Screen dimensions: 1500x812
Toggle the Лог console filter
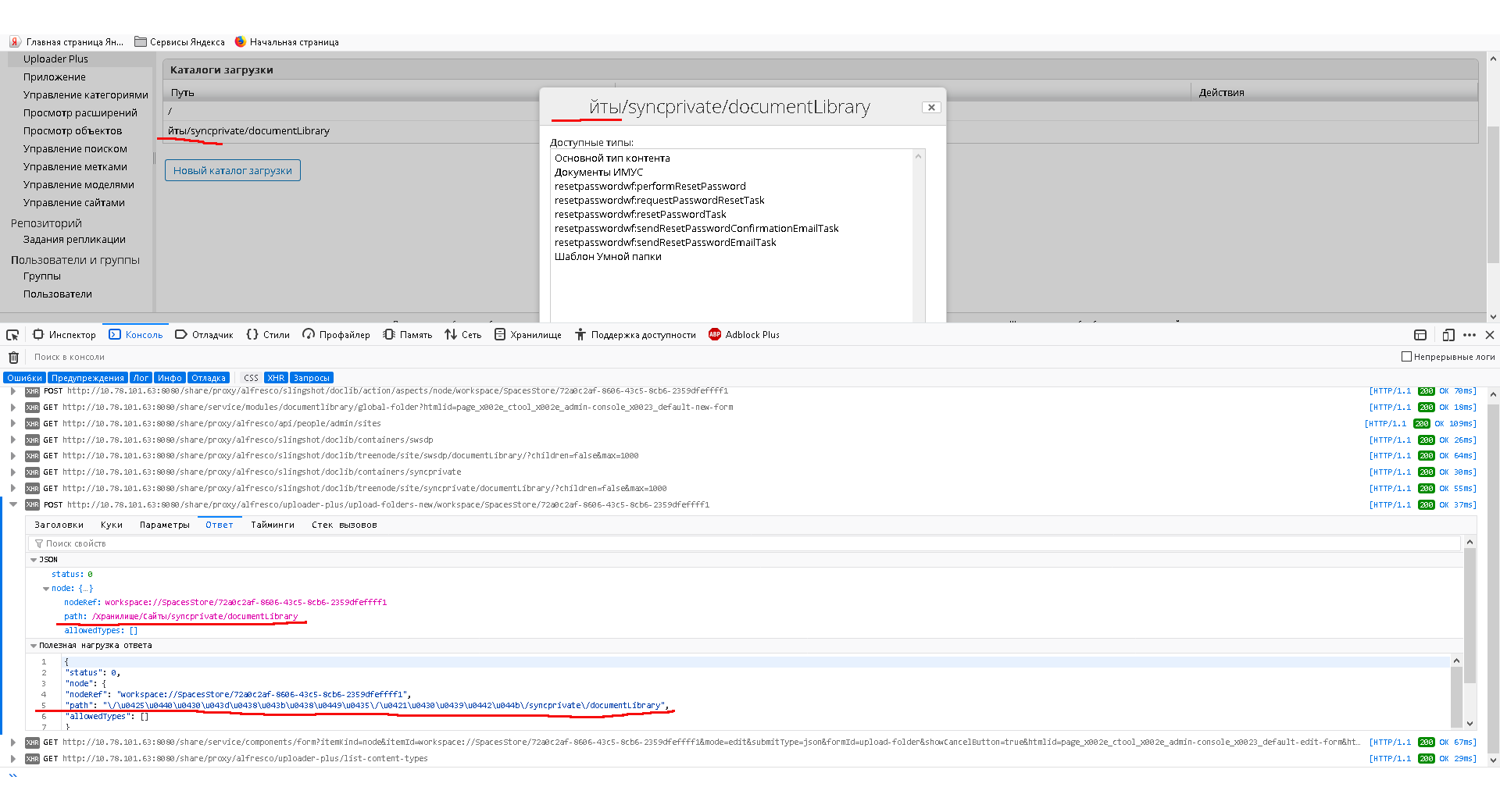141,378
